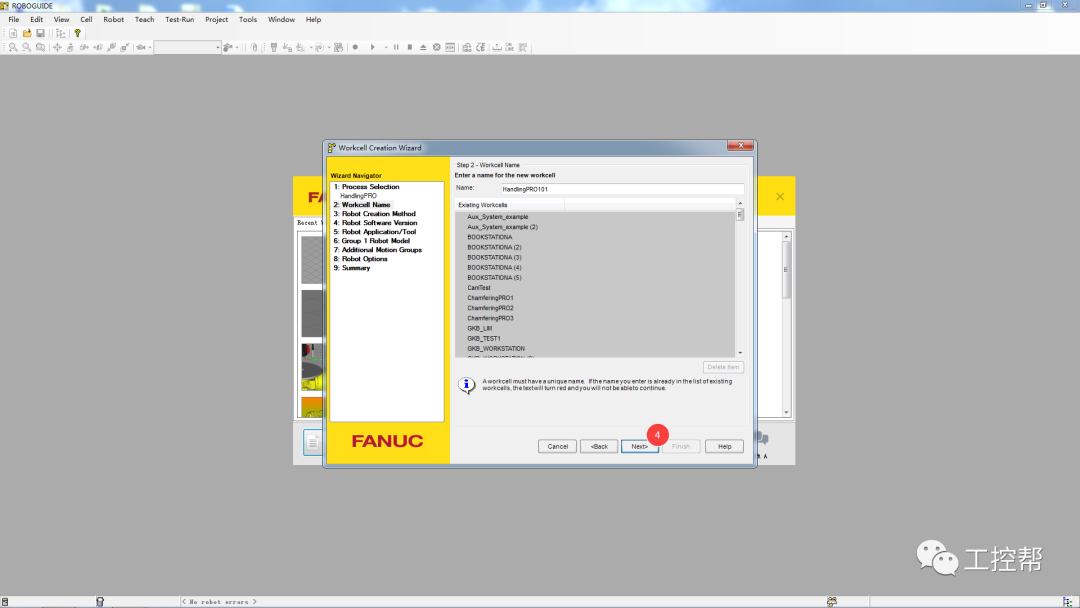The width and height of the screenshot is (1080, 608).
Task: Click the four-arrow center view icon
Action: 57,48
